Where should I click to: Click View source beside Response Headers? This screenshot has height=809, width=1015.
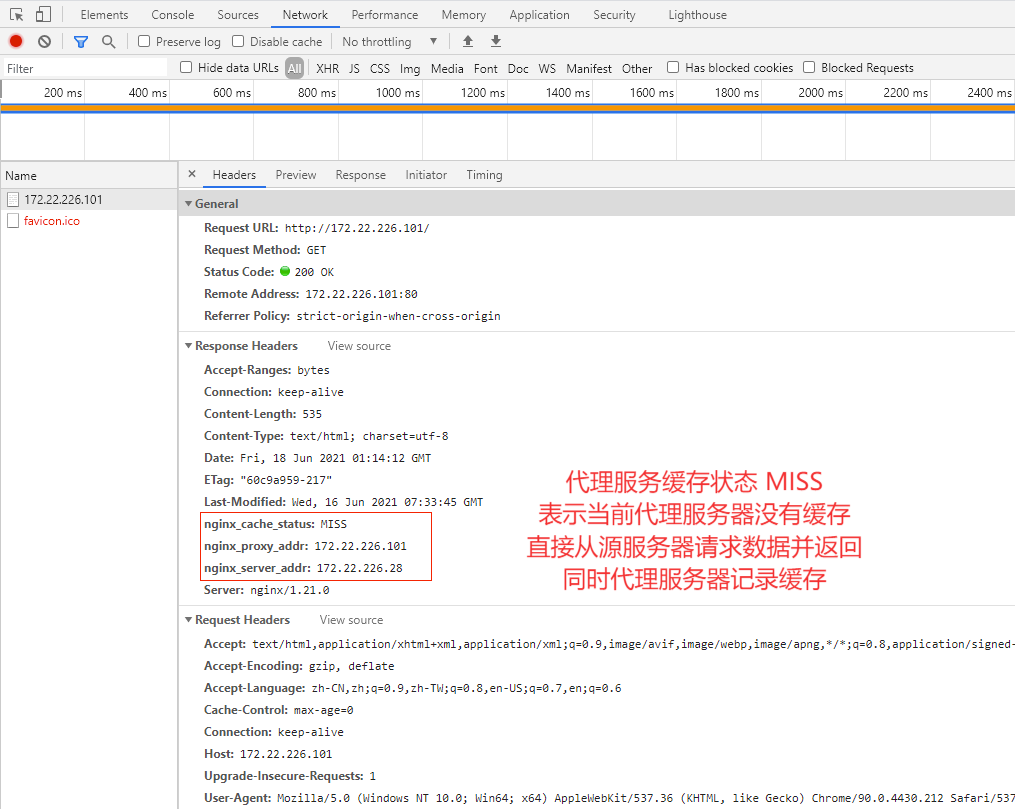pos(359,346)
